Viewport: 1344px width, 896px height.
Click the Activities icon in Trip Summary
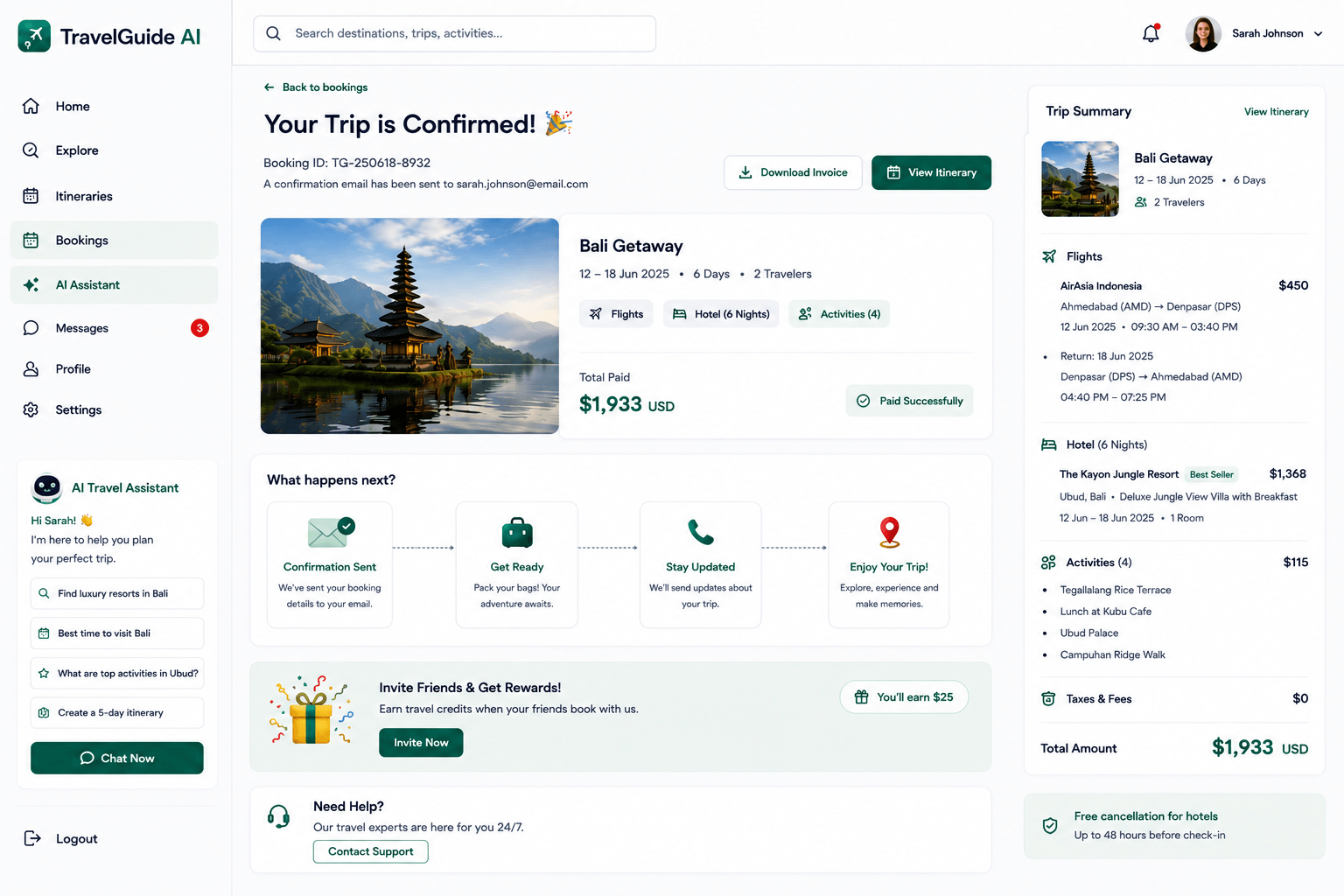[1048, 563]
